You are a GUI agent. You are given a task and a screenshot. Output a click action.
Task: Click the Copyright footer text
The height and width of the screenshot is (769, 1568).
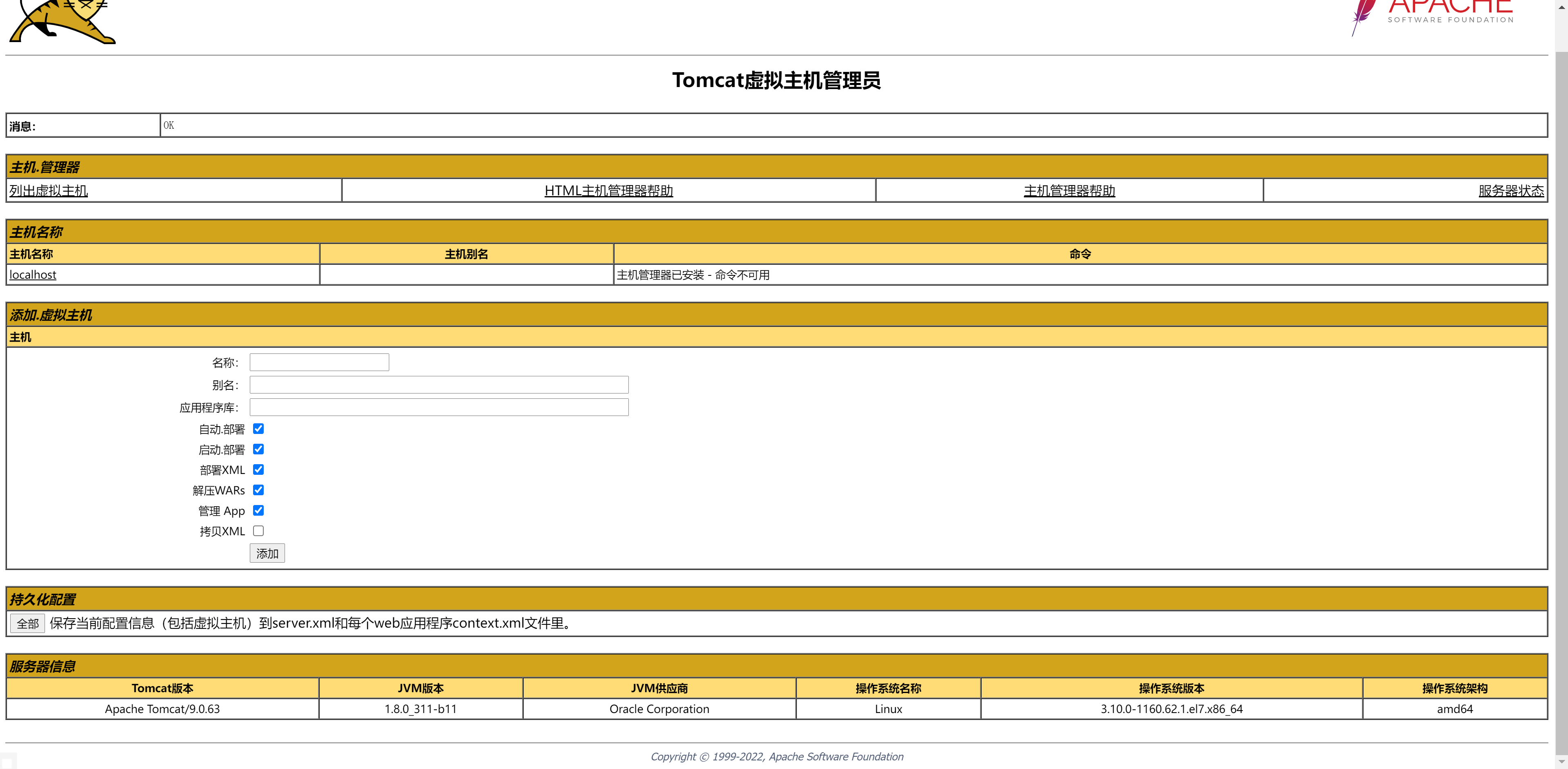tap(777, 756)
